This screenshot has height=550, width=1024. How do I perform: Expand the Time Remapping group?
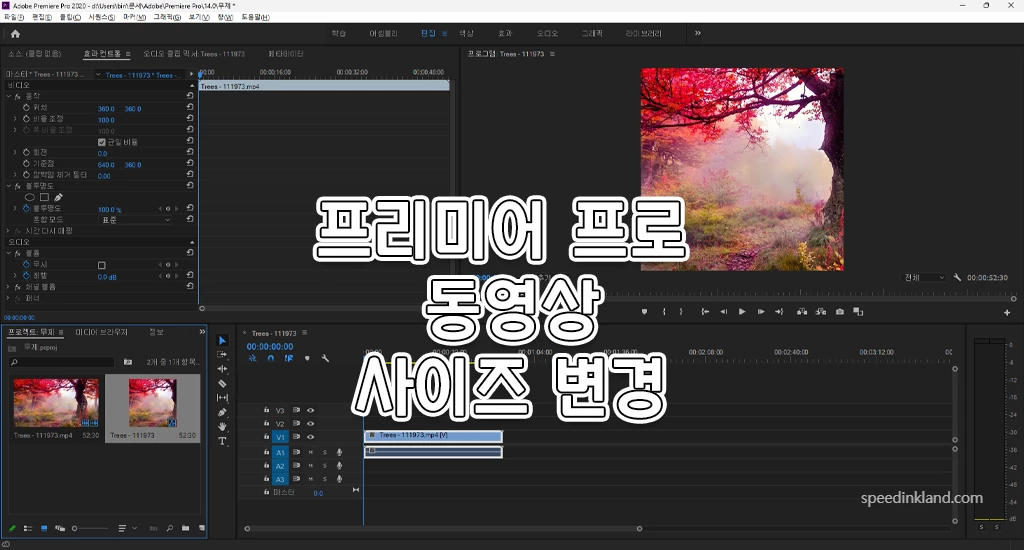(9, 231)
